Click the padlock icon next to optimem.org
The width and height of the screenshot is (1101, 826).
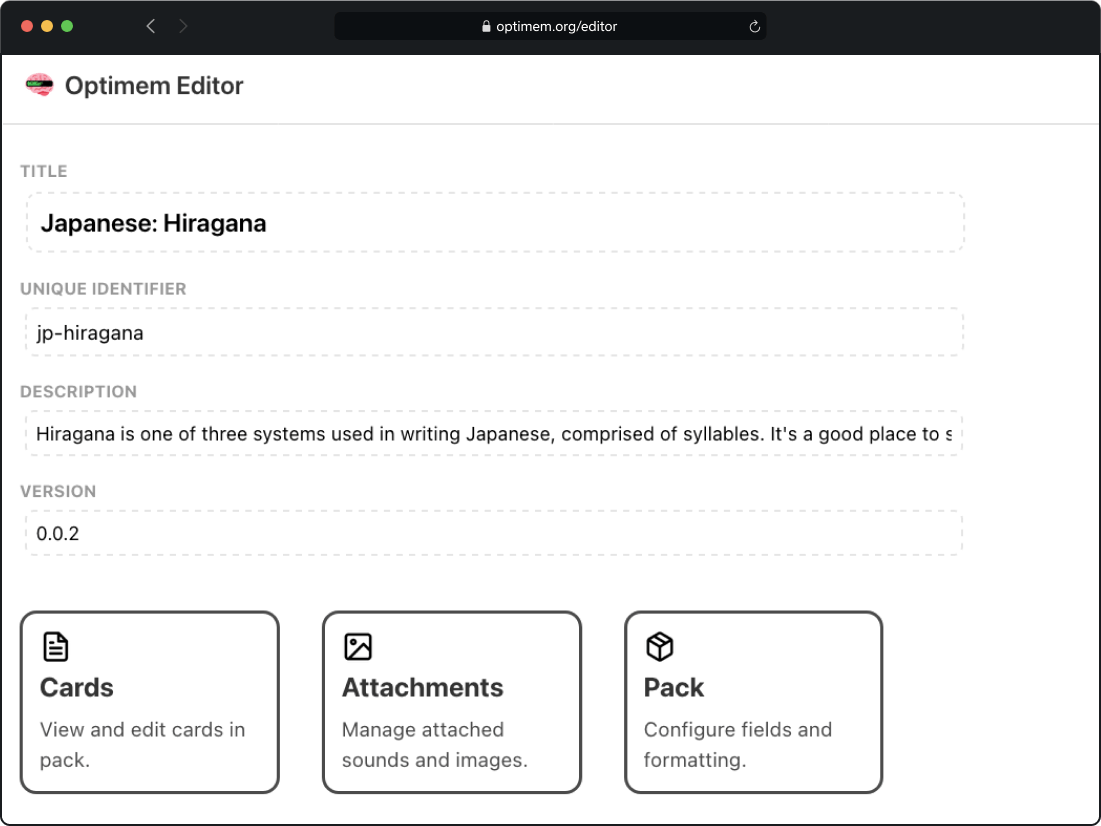(x=489, y=26)
